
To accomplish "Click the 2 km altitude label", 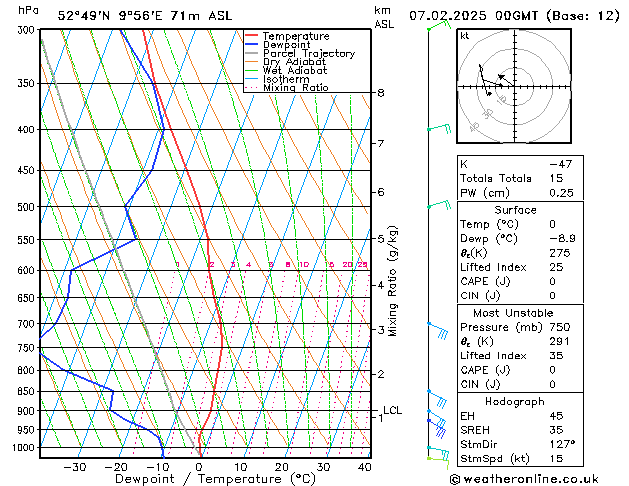I will click(381, 374).
